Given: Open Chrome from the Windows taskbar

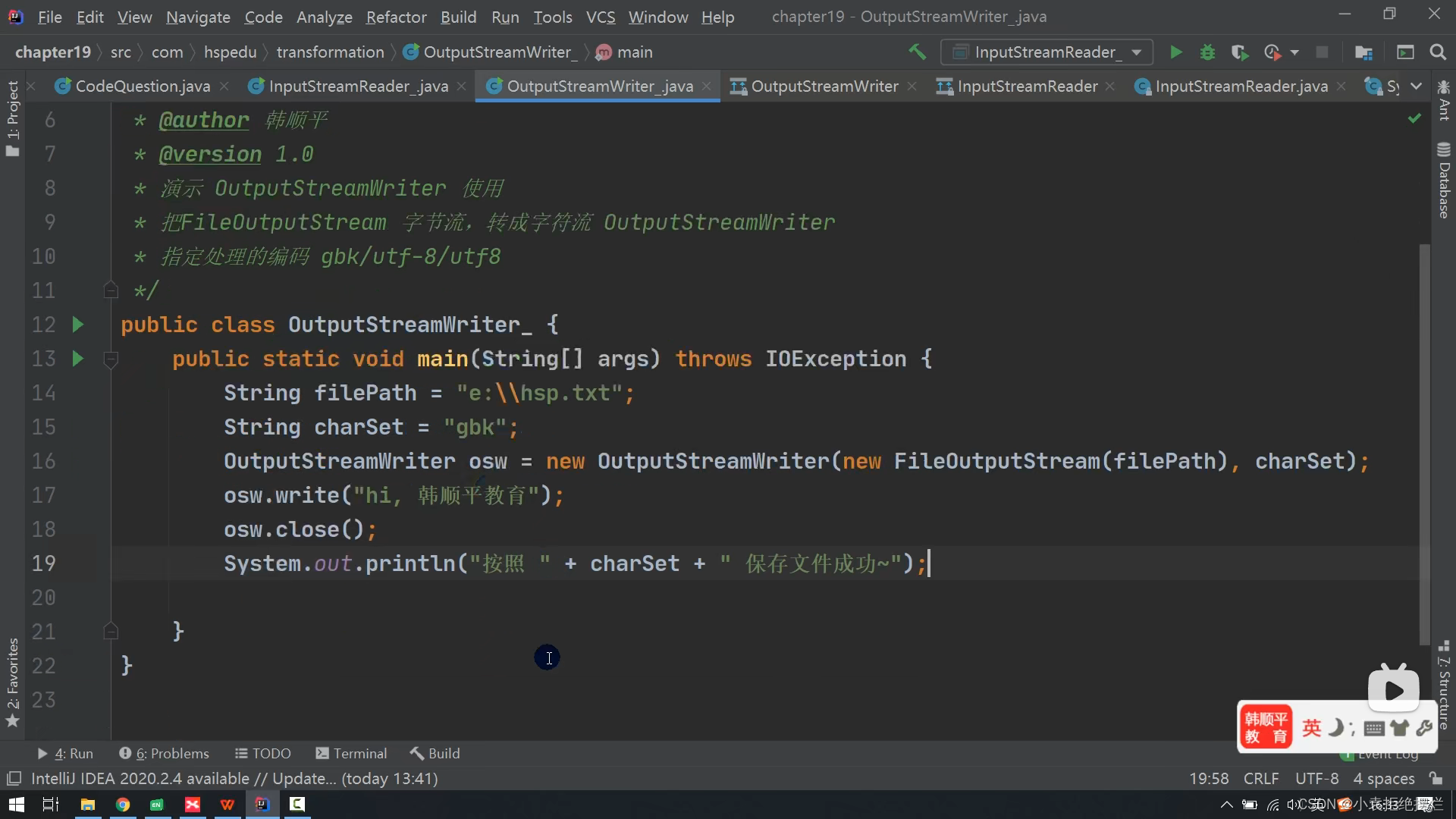Looking at the screenshot, I should [x=123, y=805].
